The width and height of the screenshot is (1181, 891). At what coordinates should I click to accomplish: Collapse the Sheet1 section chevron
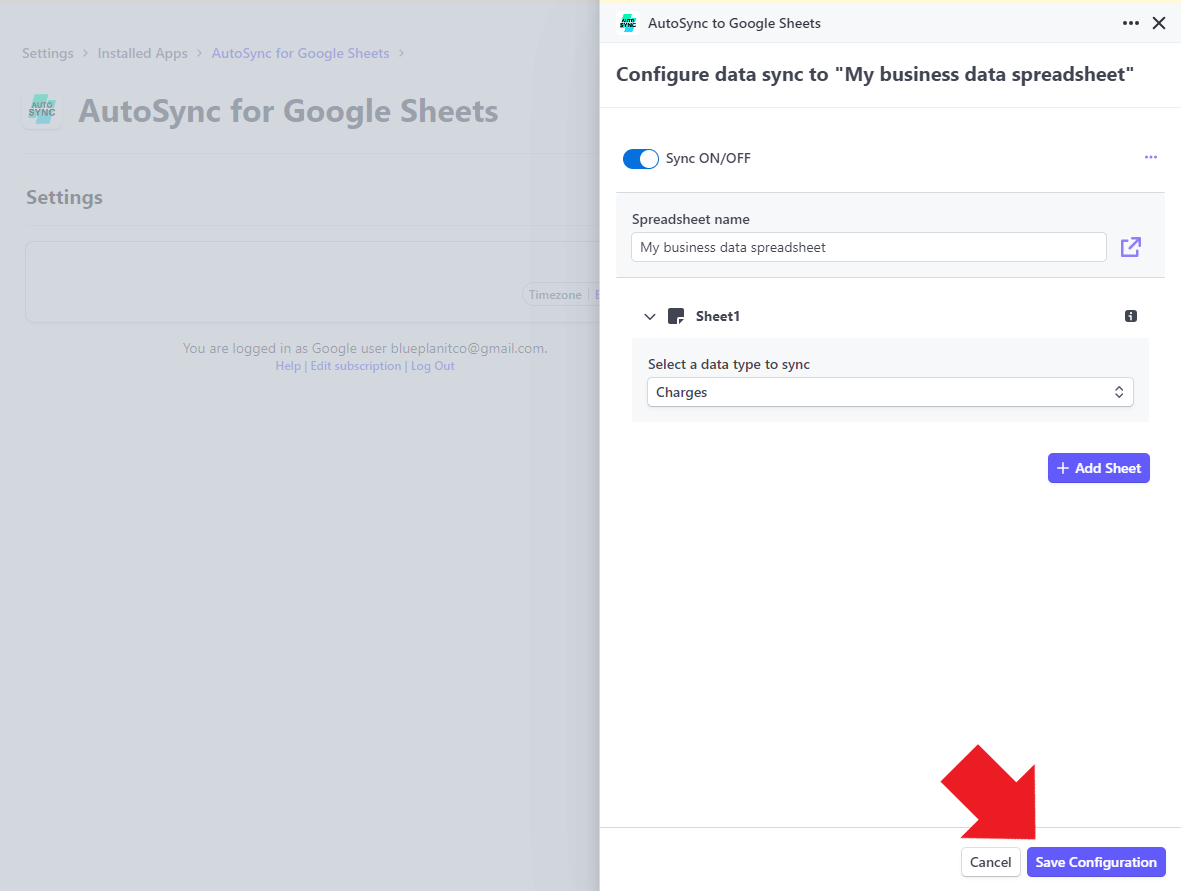pyautogui.click(x=650, y=316)
